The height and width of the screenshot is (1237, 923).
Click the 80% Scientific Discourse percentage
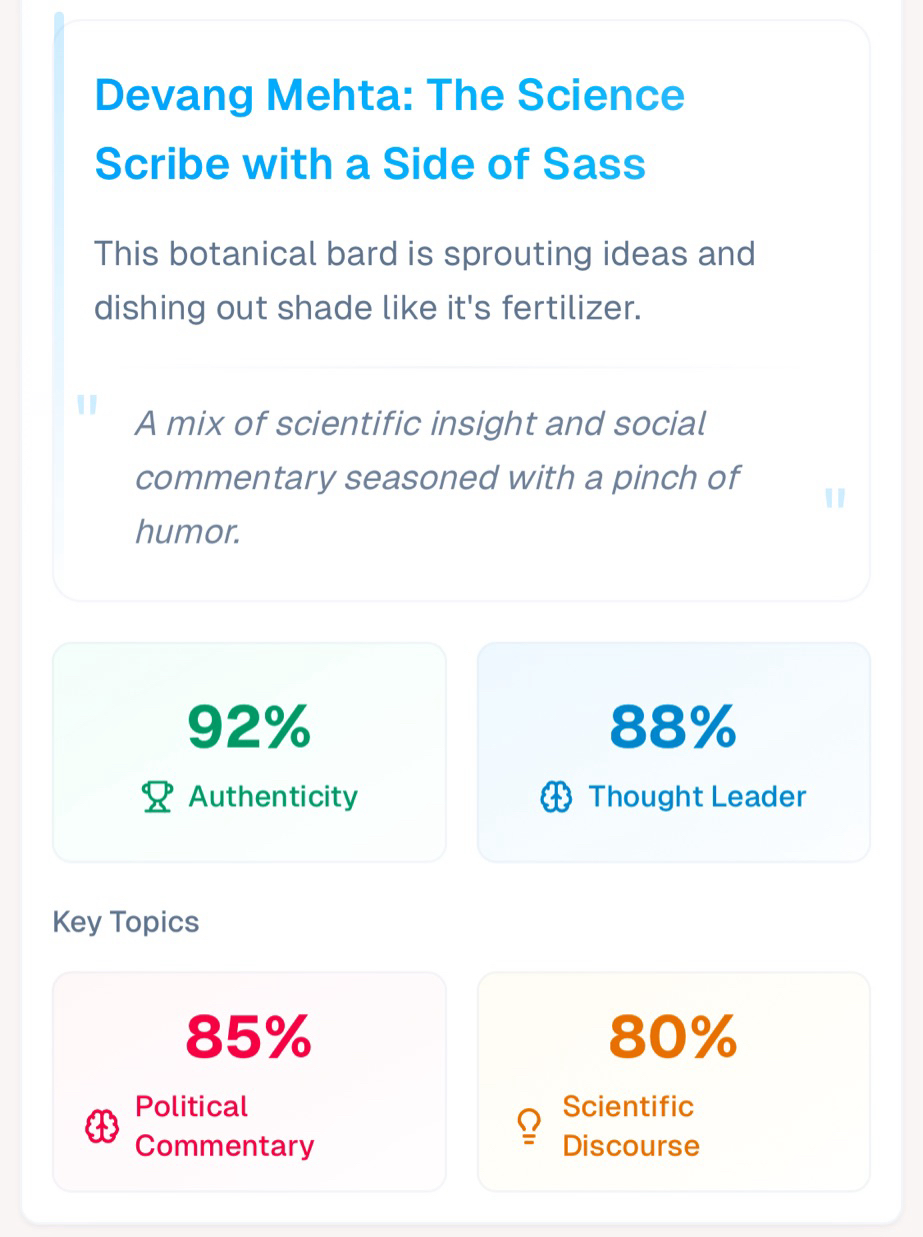(x=673, y=1037)
